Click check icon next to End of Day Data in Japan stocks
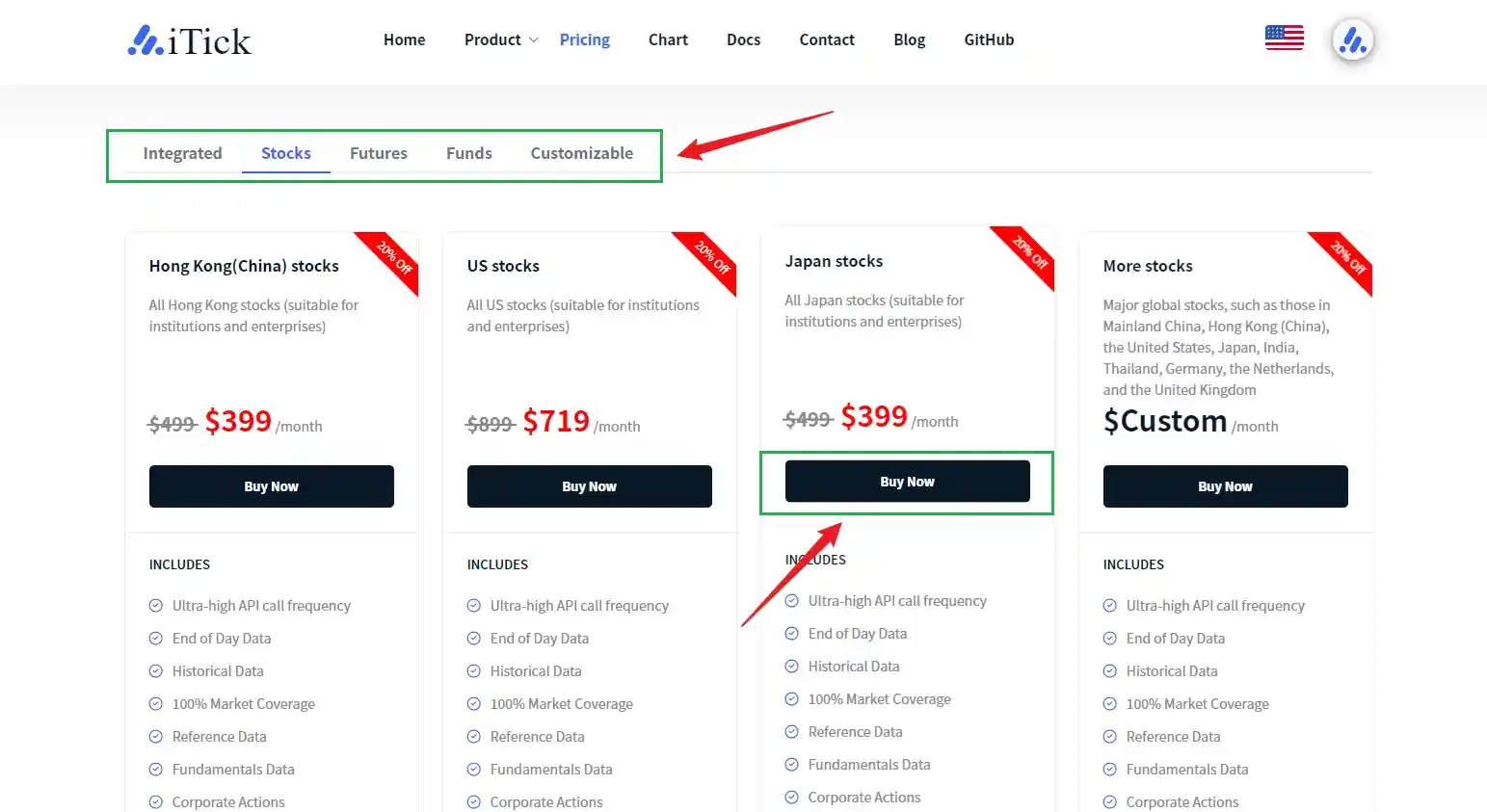 coord(791,634)
